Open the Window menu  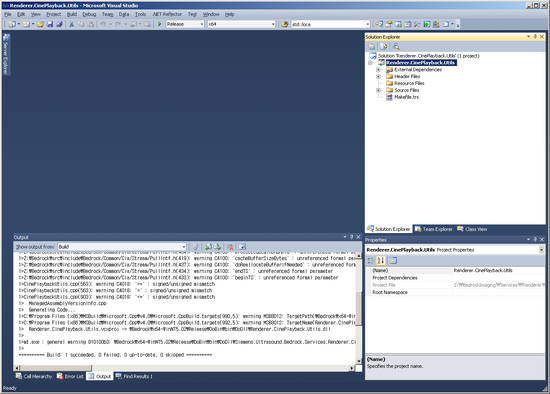[x=211, y=14]
